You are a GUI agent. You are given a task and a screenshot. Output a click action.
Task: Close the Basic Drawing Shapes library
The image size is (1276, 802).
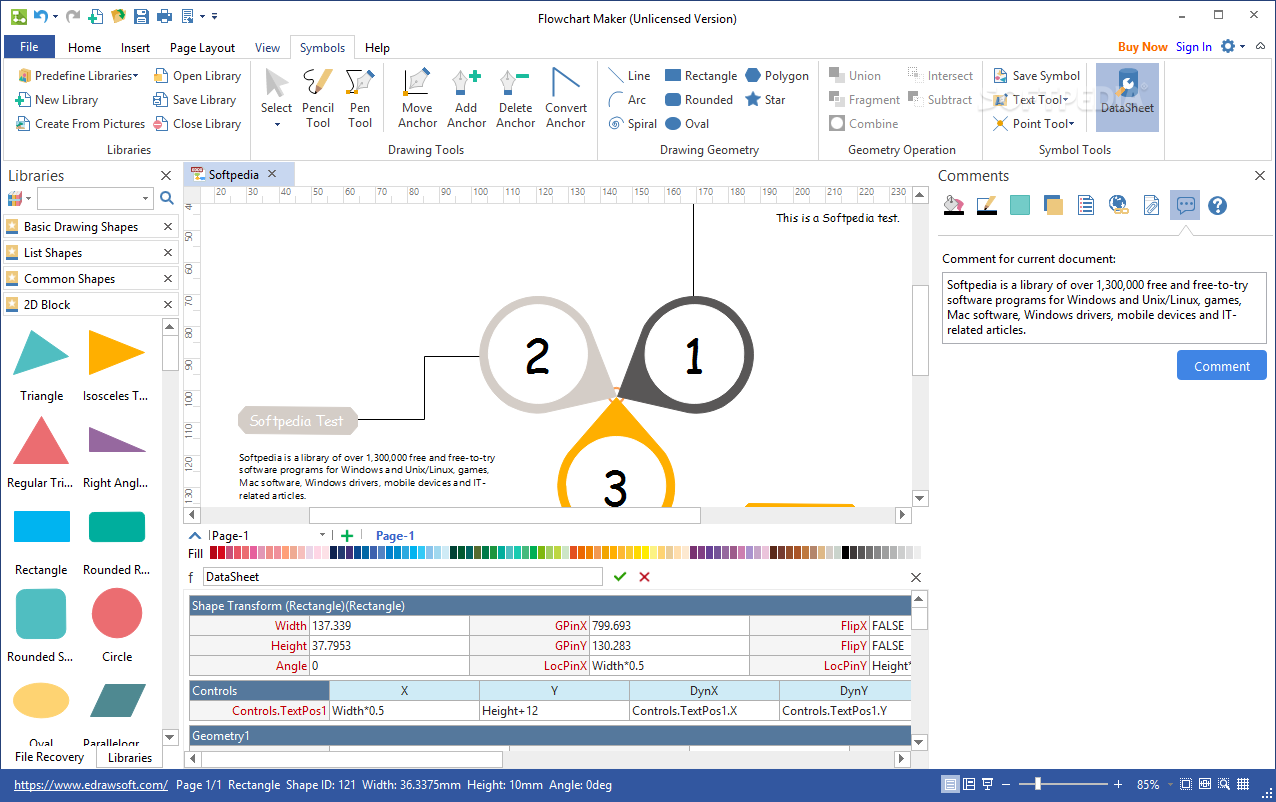point(168,227)
